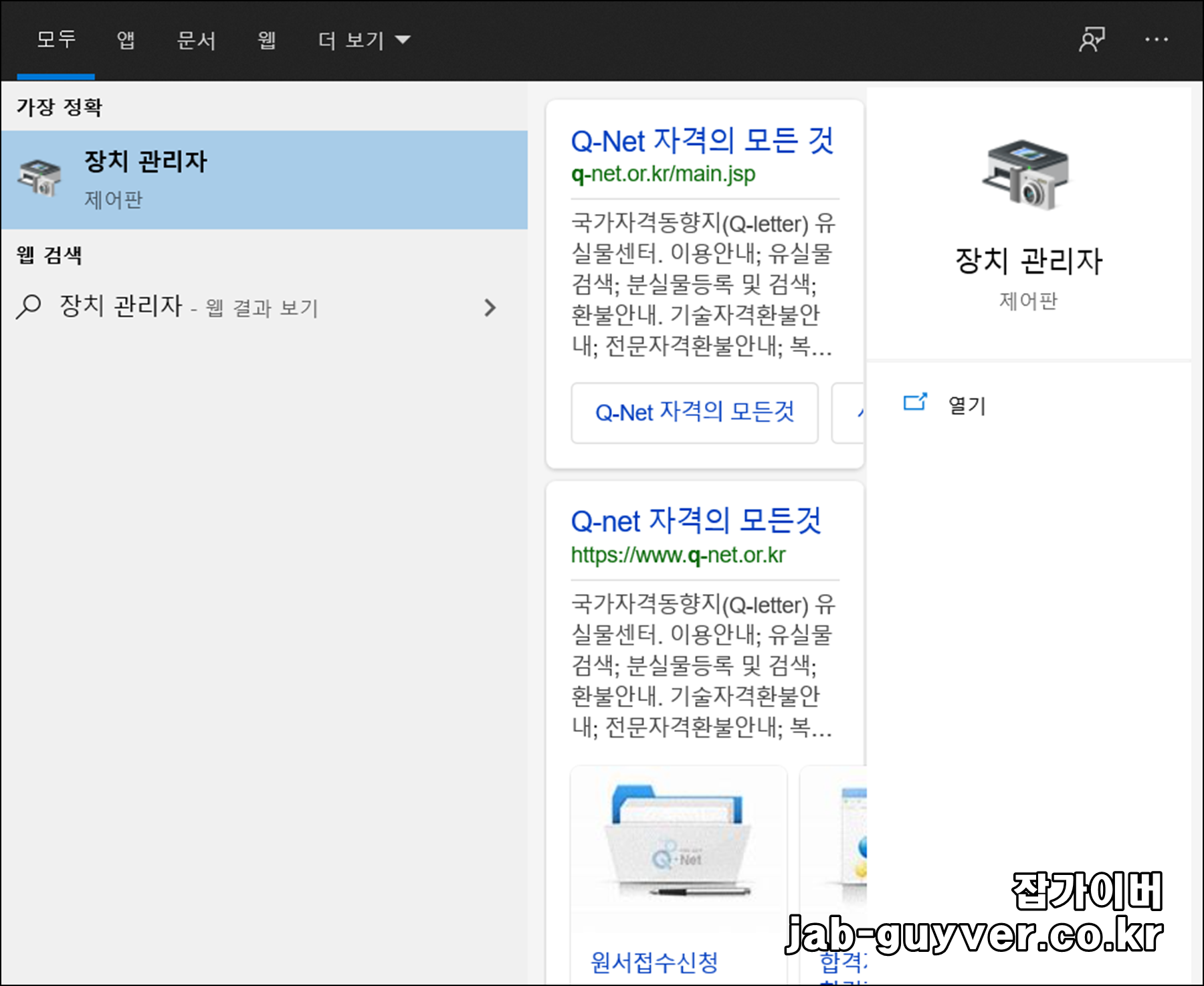Open 장치 관리자 best match result
This screenshot has width=1204, height=986.
click(x=264, y=180)
